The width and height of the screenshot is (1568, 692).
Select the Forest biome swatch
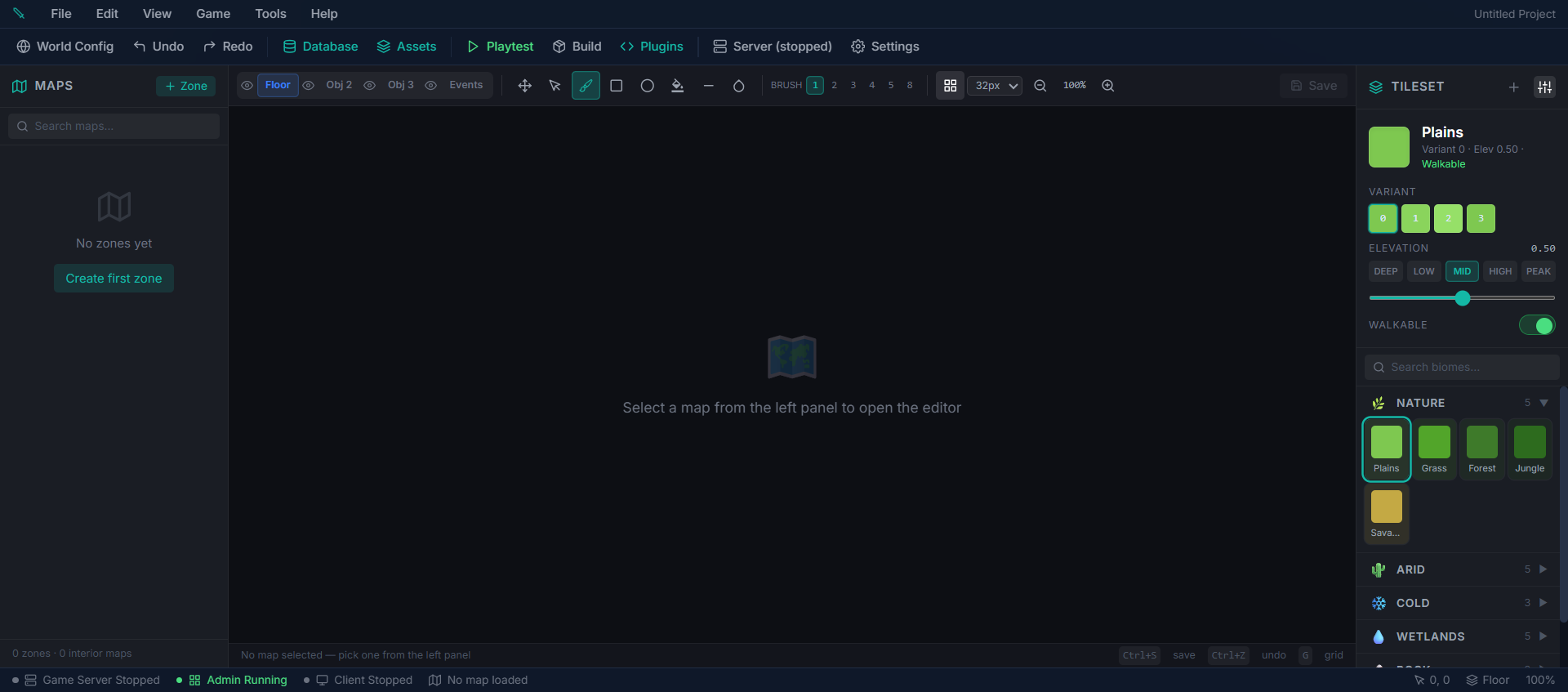pyautogui.click(x=1482, y=449)
